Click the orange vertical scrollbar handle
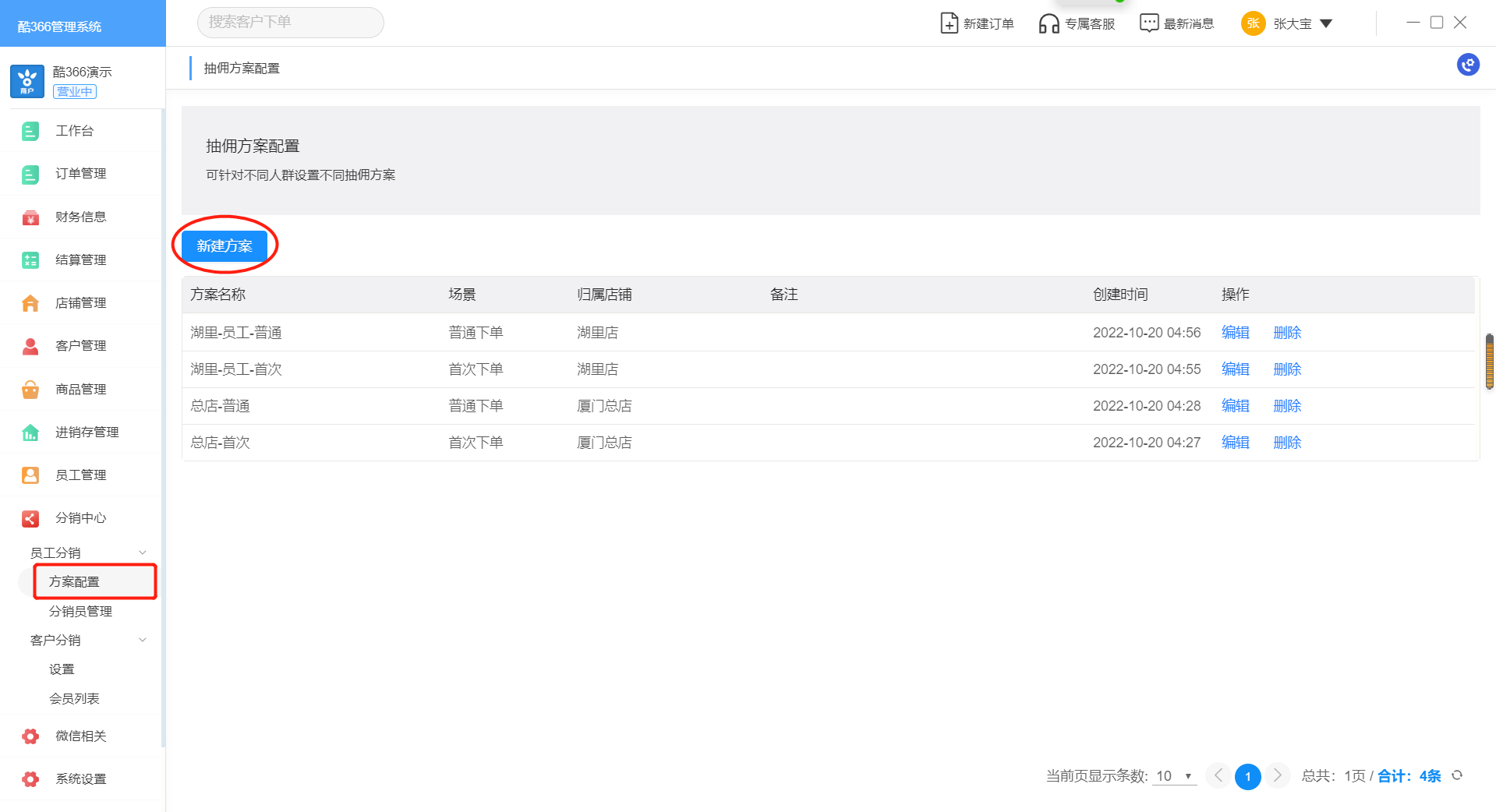 point(1489,362)
